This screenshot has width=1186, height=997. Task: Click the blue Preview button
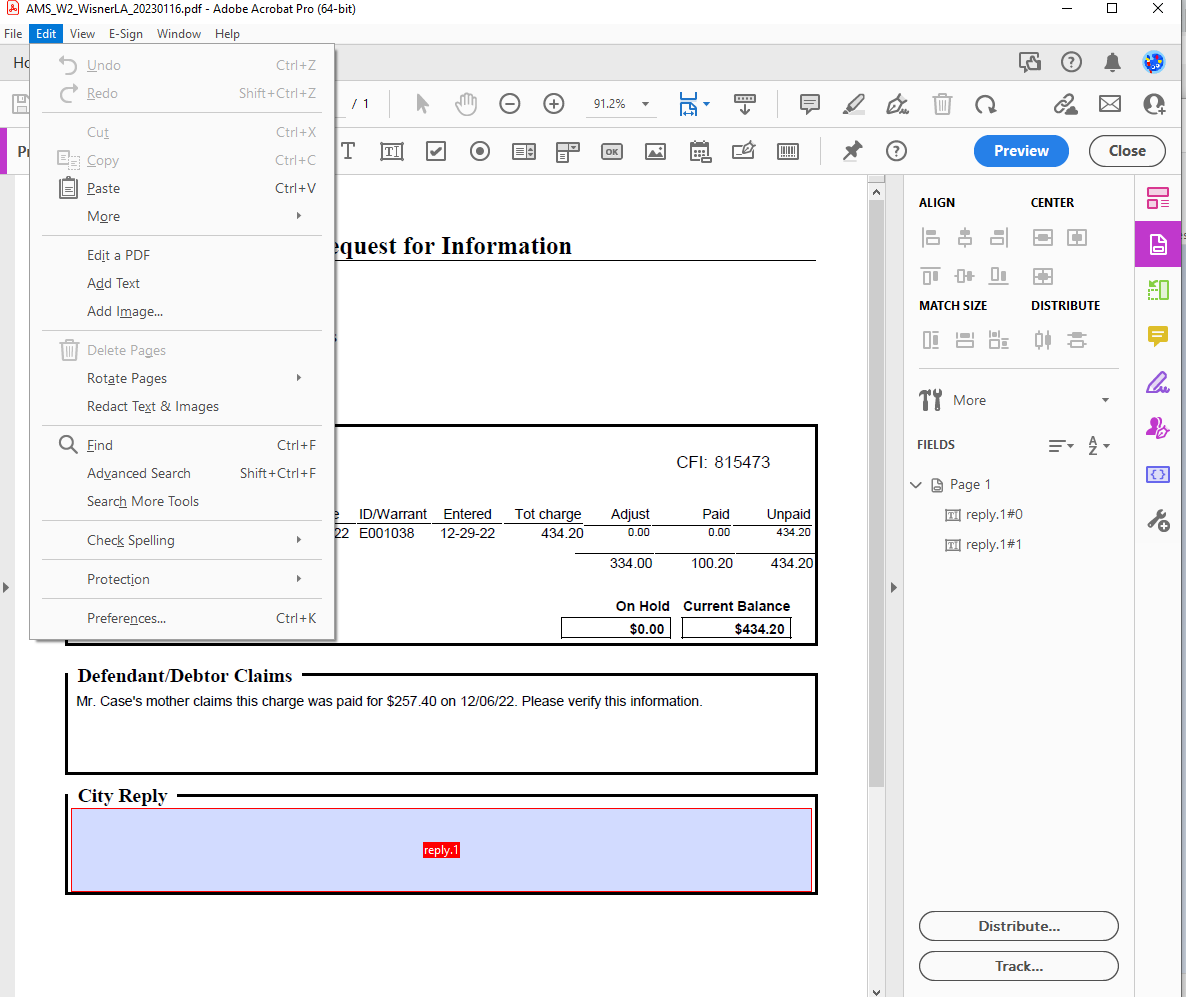pyautogui.click(x=1021, y=150)
